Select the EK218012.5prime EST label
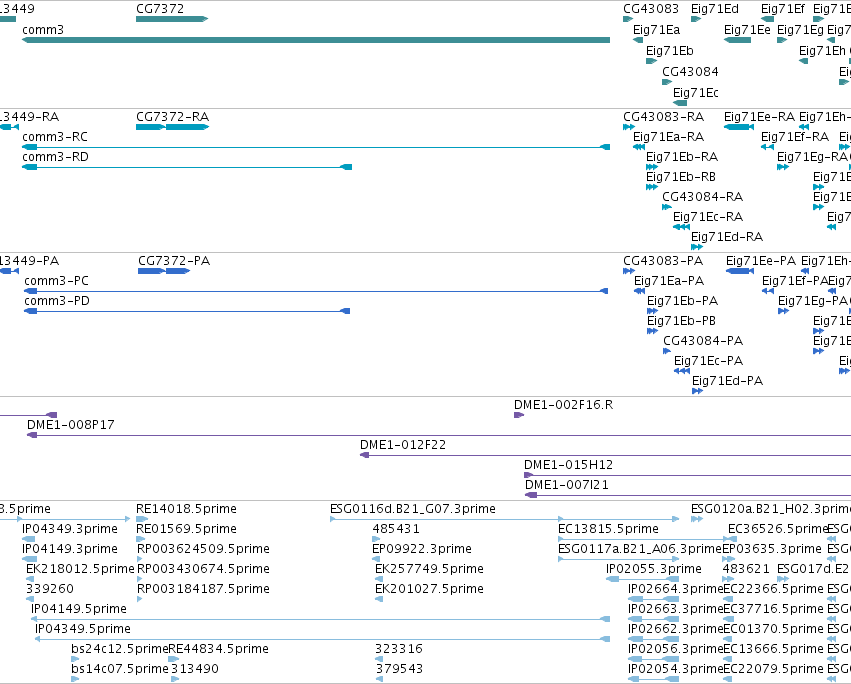The width and height of the screenshot is (851, 684). tap(80, 569)
